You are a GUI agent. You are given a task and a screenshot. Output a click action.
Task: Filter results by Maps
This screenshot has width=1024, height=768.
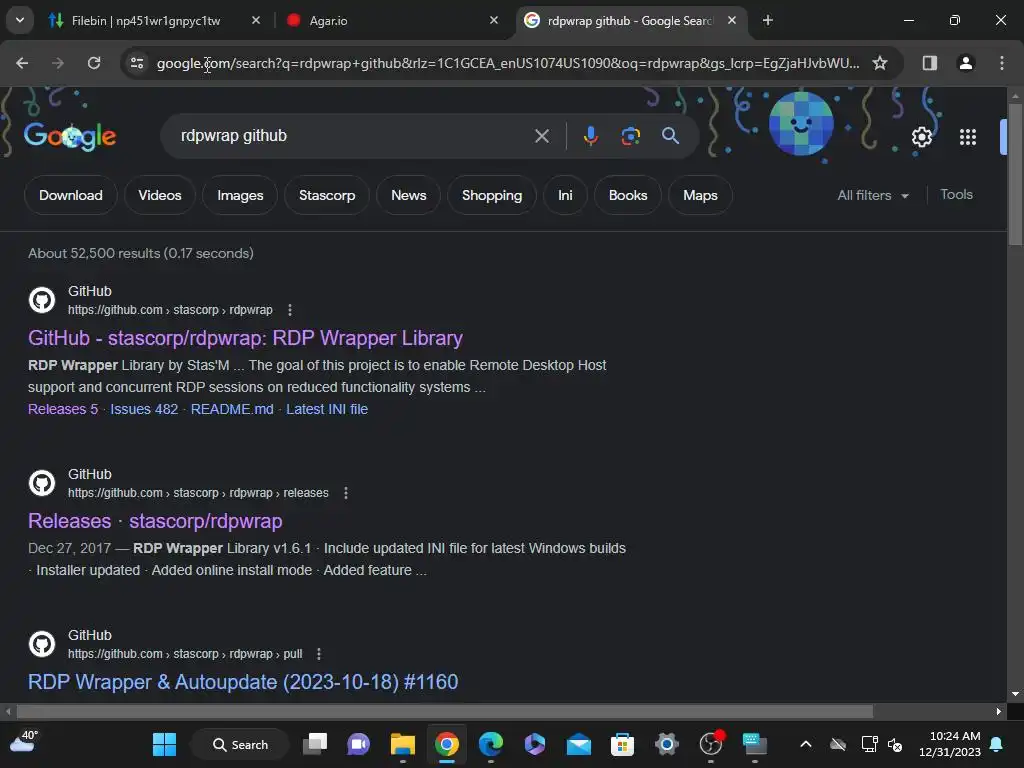click(x=700, y=195)
